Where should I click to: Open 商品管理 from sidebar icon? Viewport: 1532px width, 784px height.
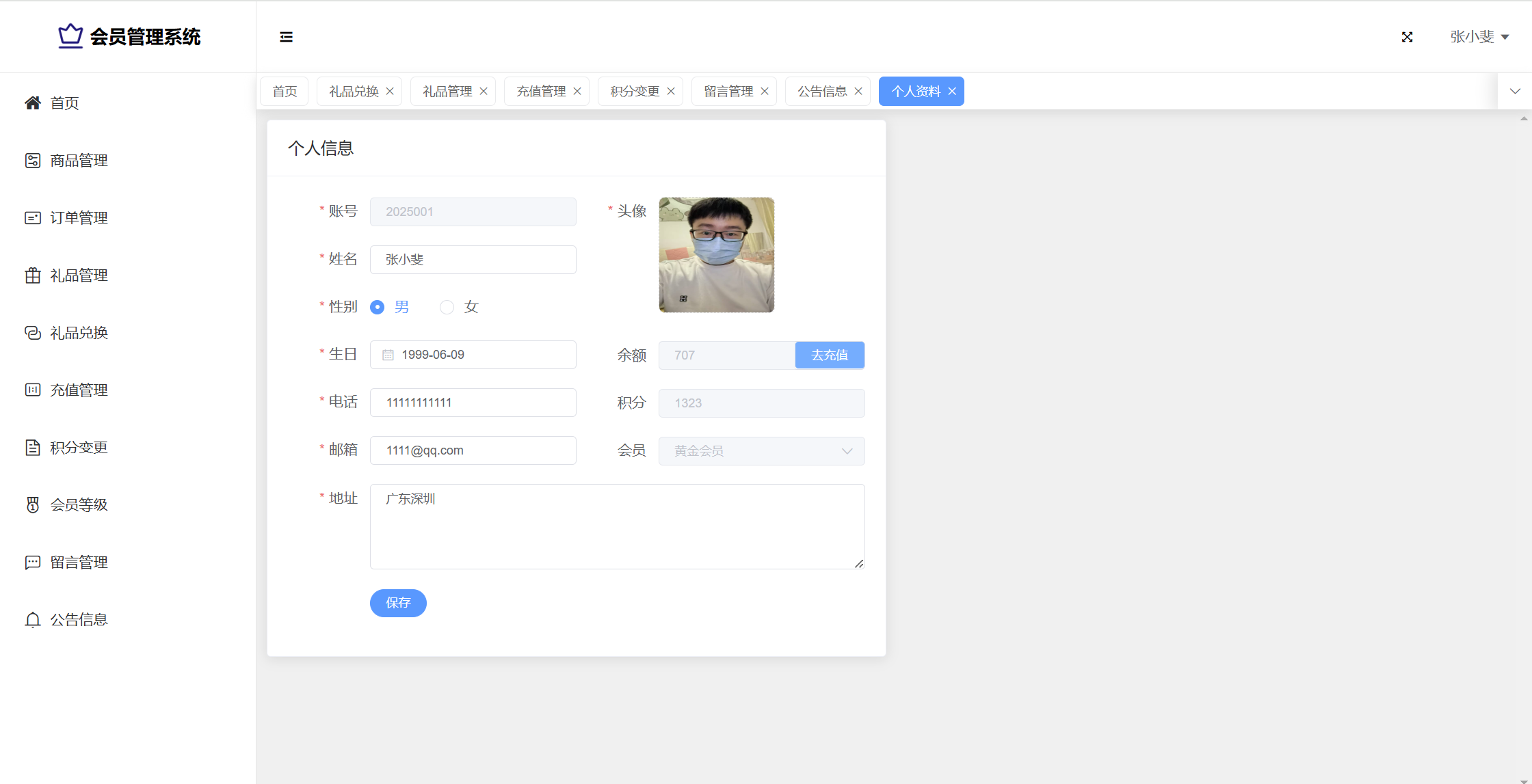coord(33,161)
